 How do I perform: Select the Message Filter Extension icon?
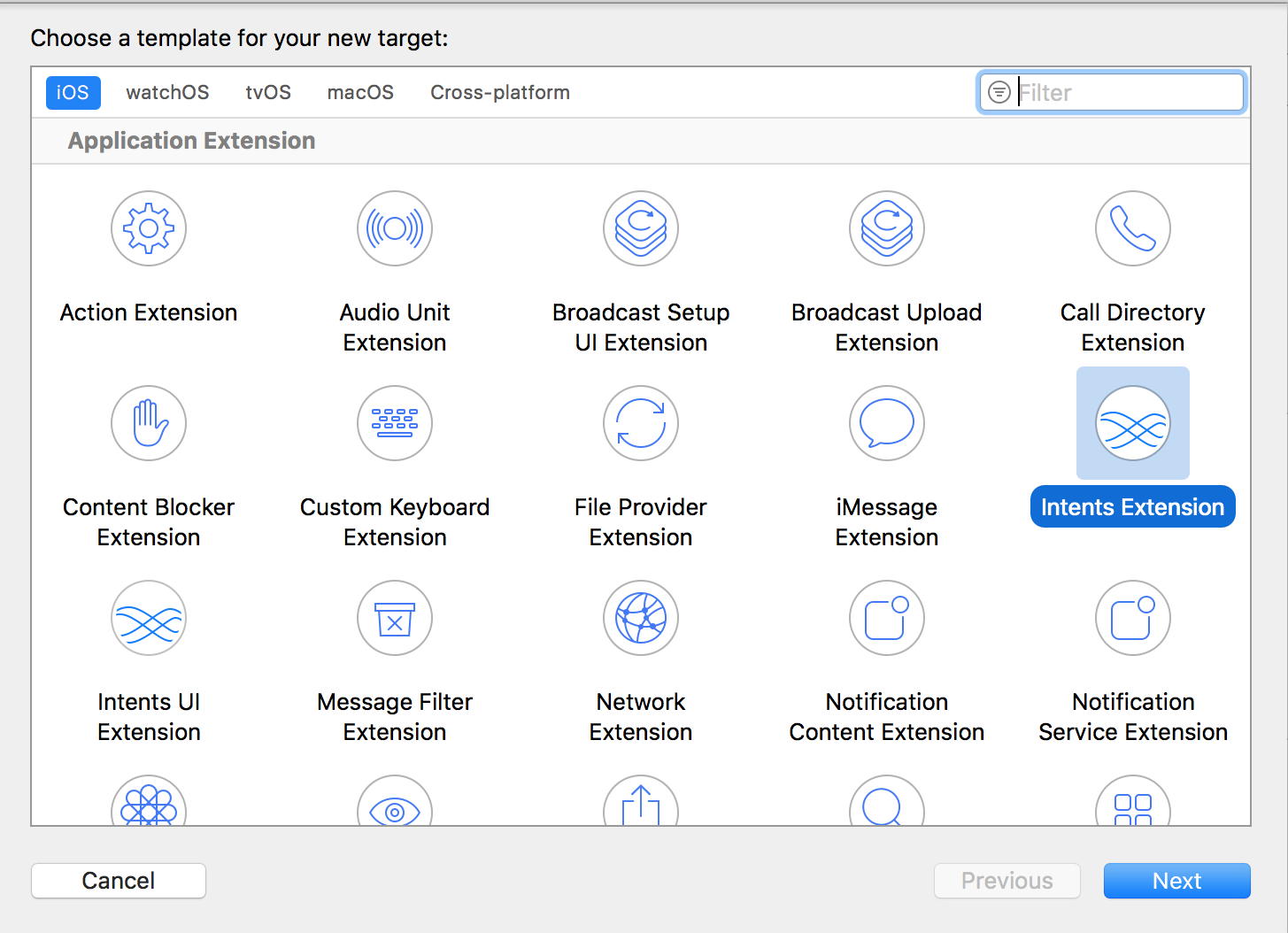pos(395,618)
